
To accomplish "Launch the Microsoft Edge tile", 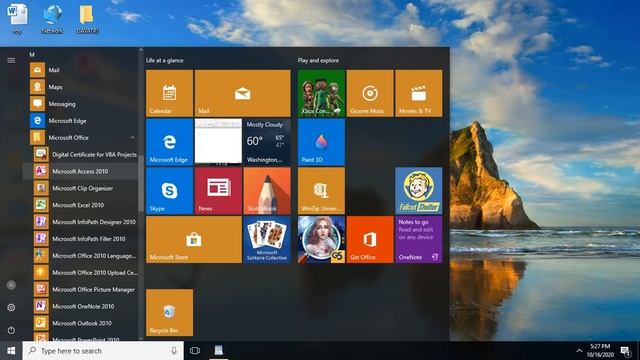I will coord(169,142).
